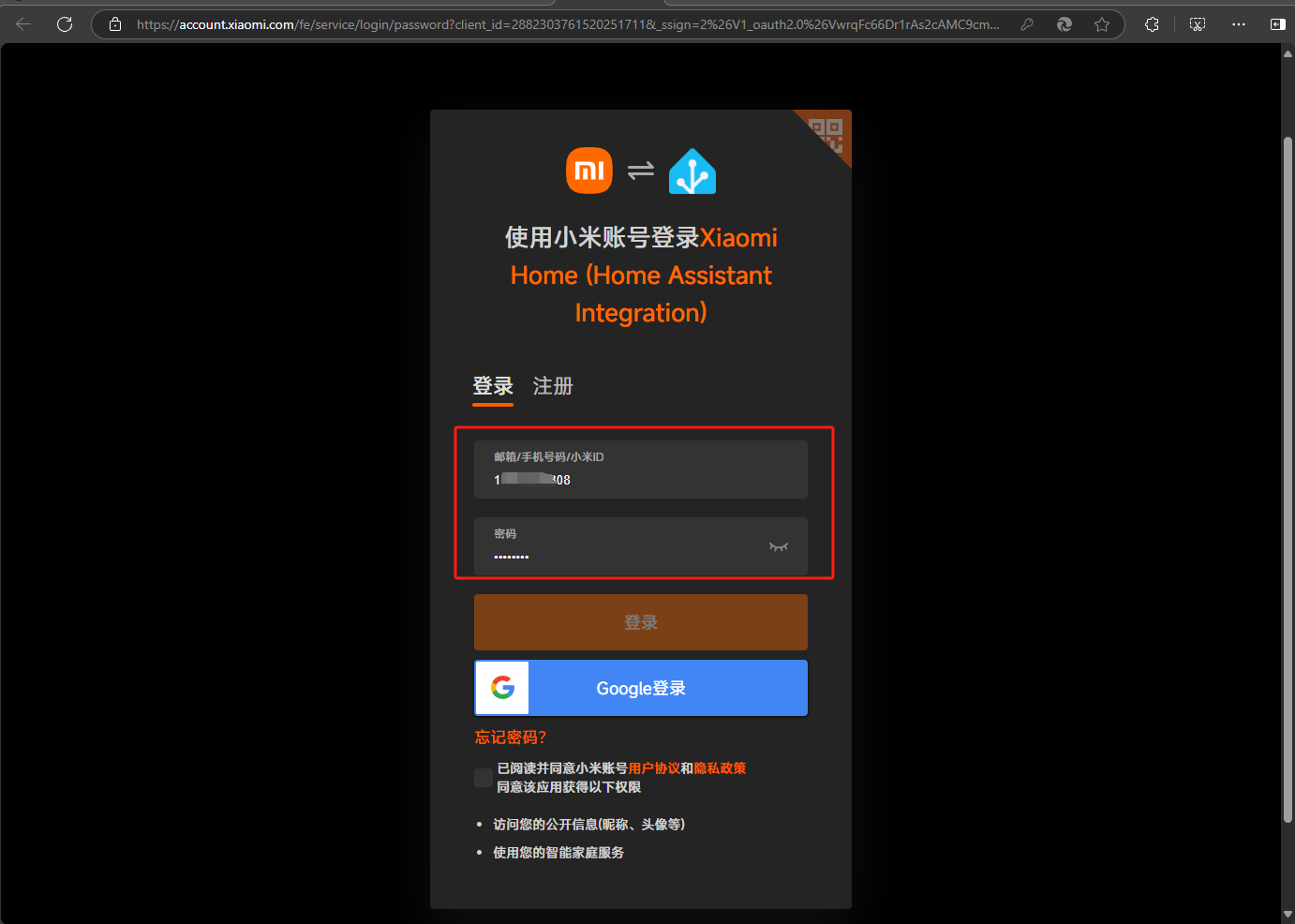Toggle password visibility eye icon

[x=778, y=546]
